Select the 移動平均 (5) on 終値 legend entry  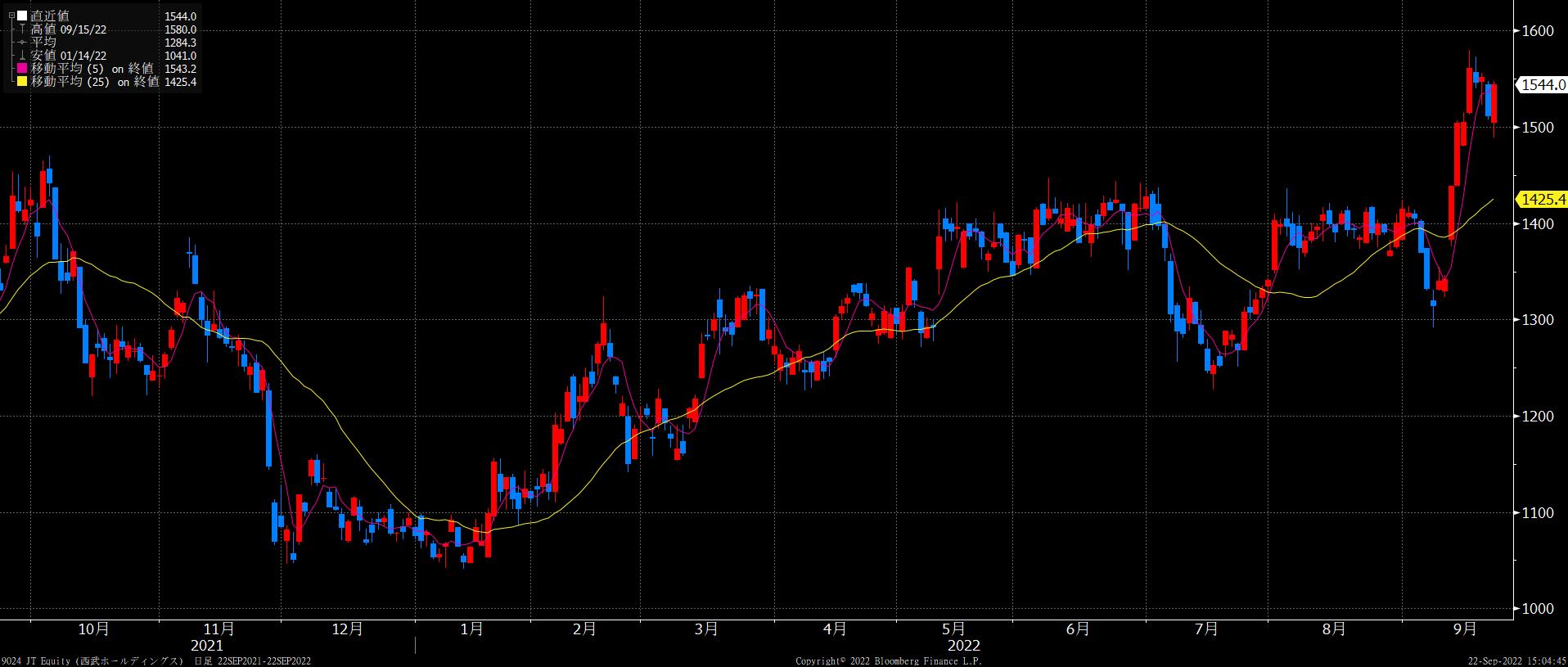click(x=95, y=69)
